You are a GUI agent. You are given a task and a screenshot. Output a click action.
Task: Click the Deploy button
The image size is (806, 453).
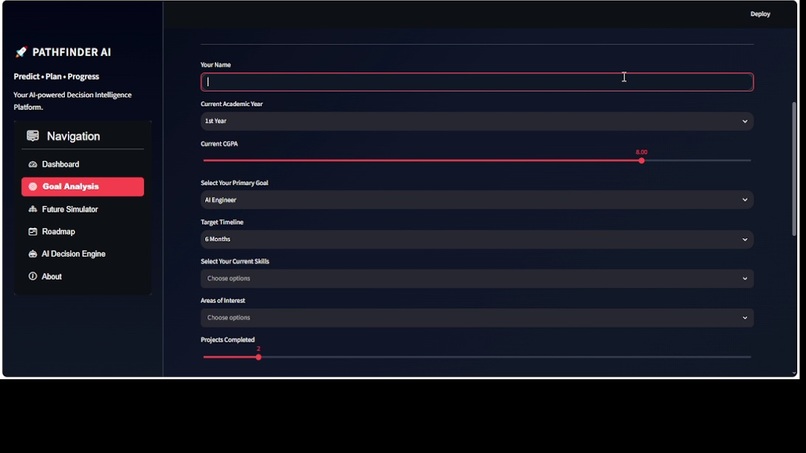[760, 14]
